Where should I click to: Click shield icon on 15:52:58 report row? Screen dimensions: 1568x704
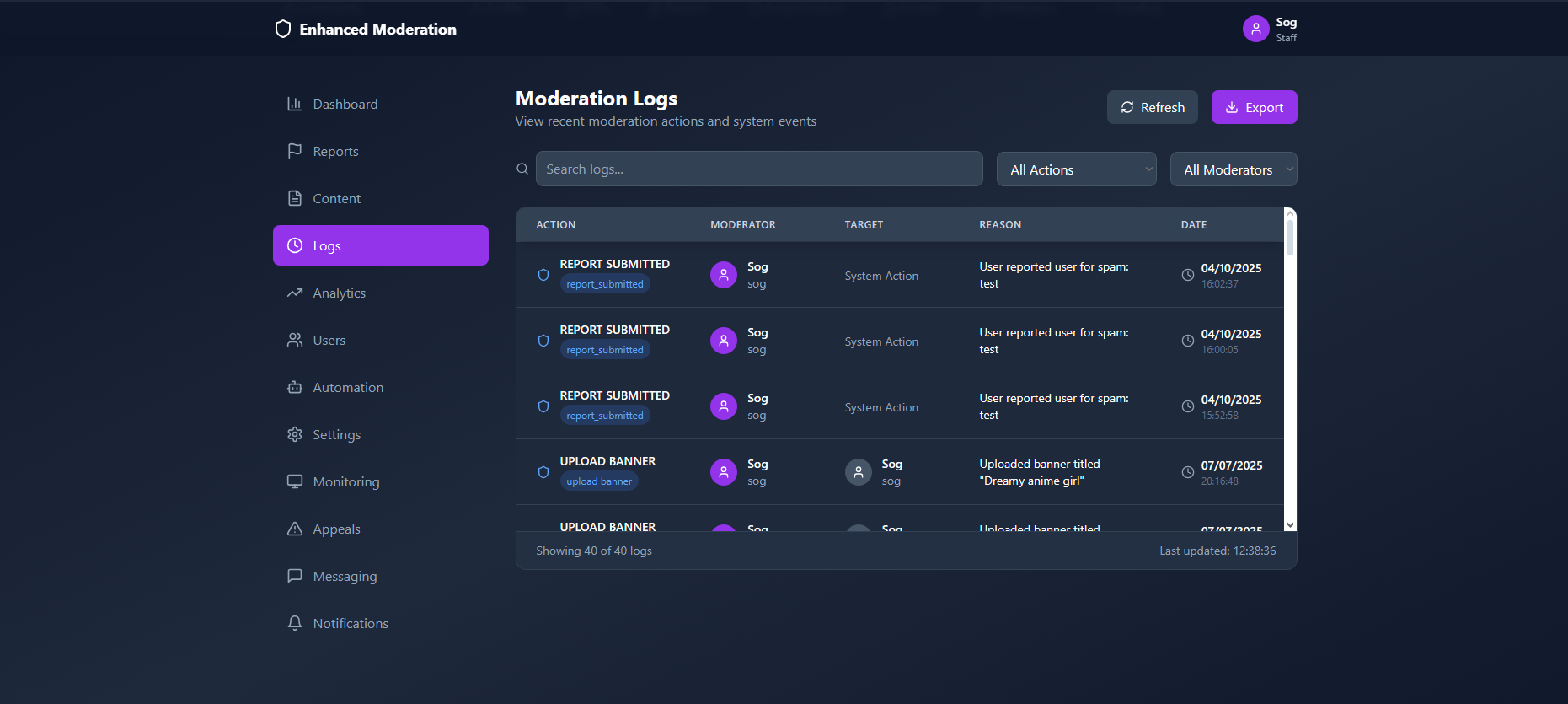(543, 406)
